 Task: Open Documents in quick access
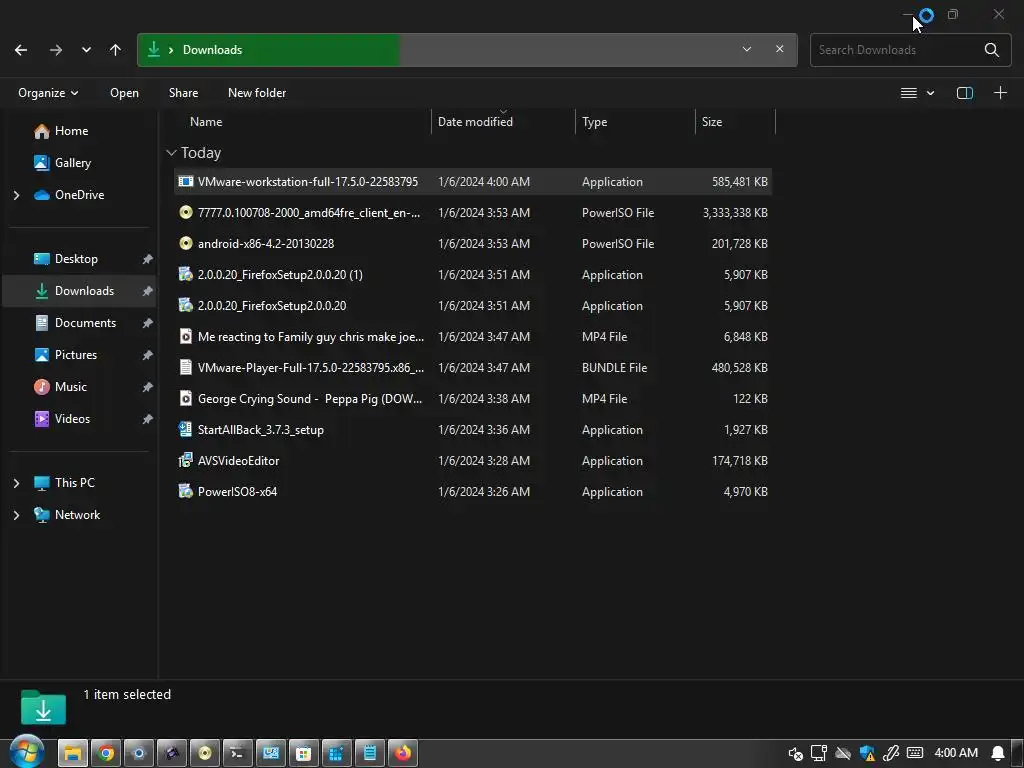click(85, 323)
